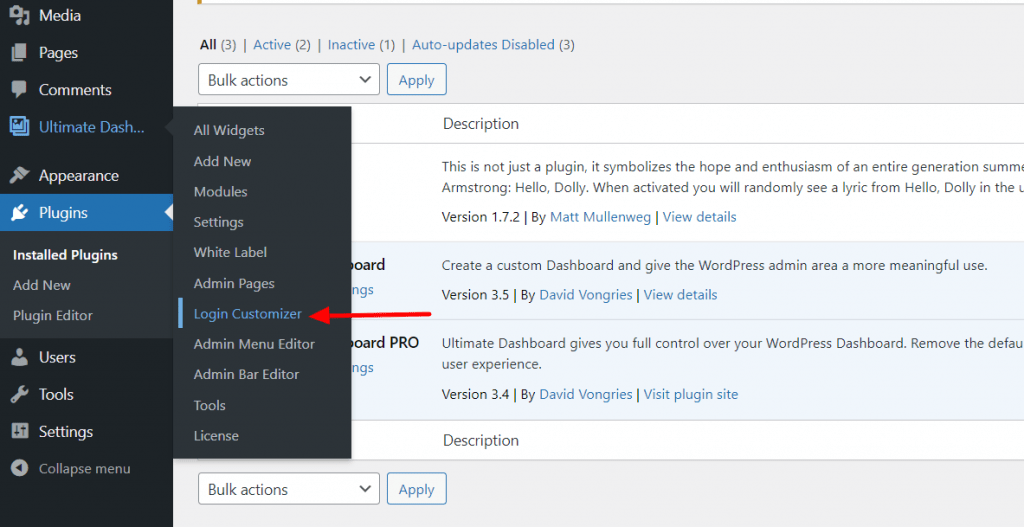1024x527 pixels.
Task: Select All Widgets in flyout menu
Action: [x=229, y=130]
